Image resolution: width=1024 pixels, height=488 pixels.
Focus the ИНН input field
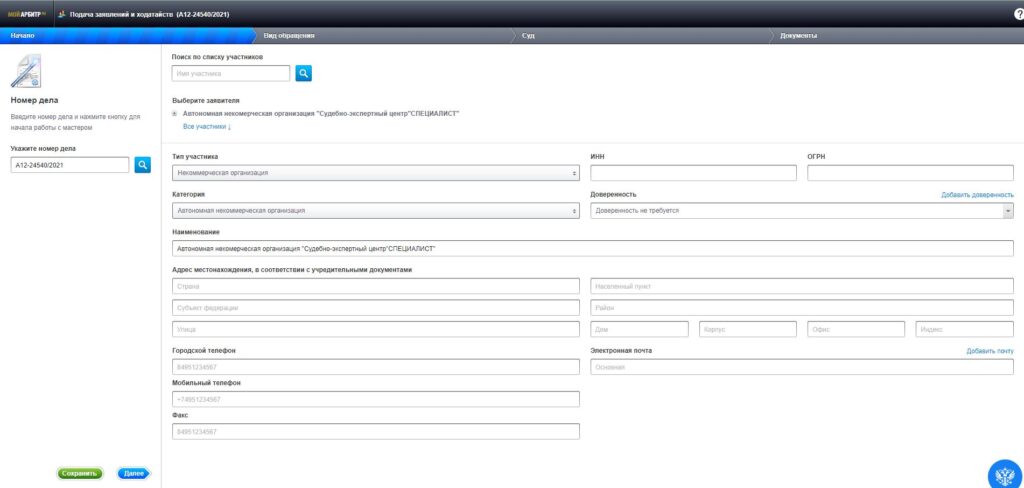(x=693, y=173)
